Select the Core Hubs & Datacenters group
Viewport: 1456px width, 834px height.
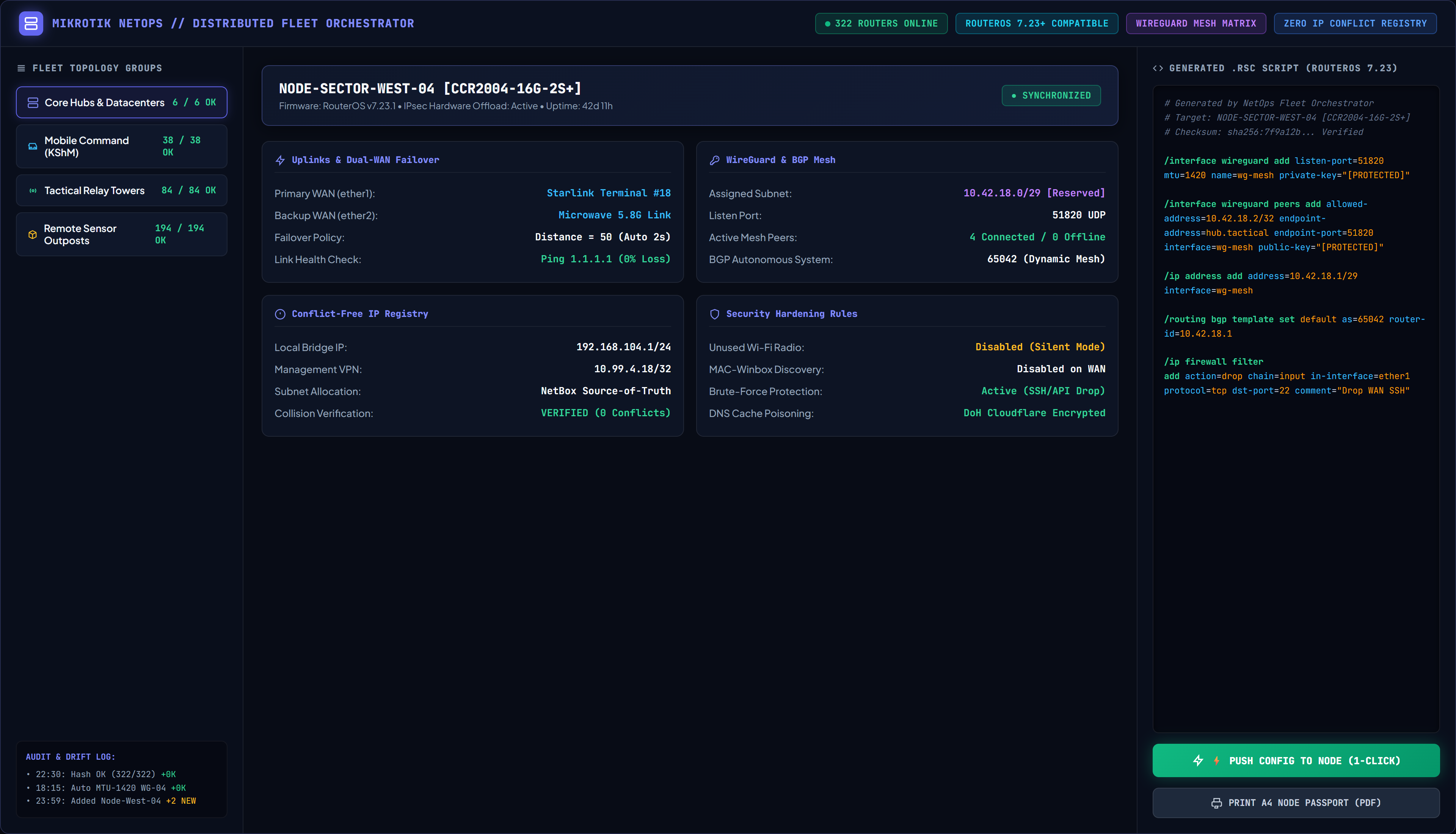click(x=121, y=102)
